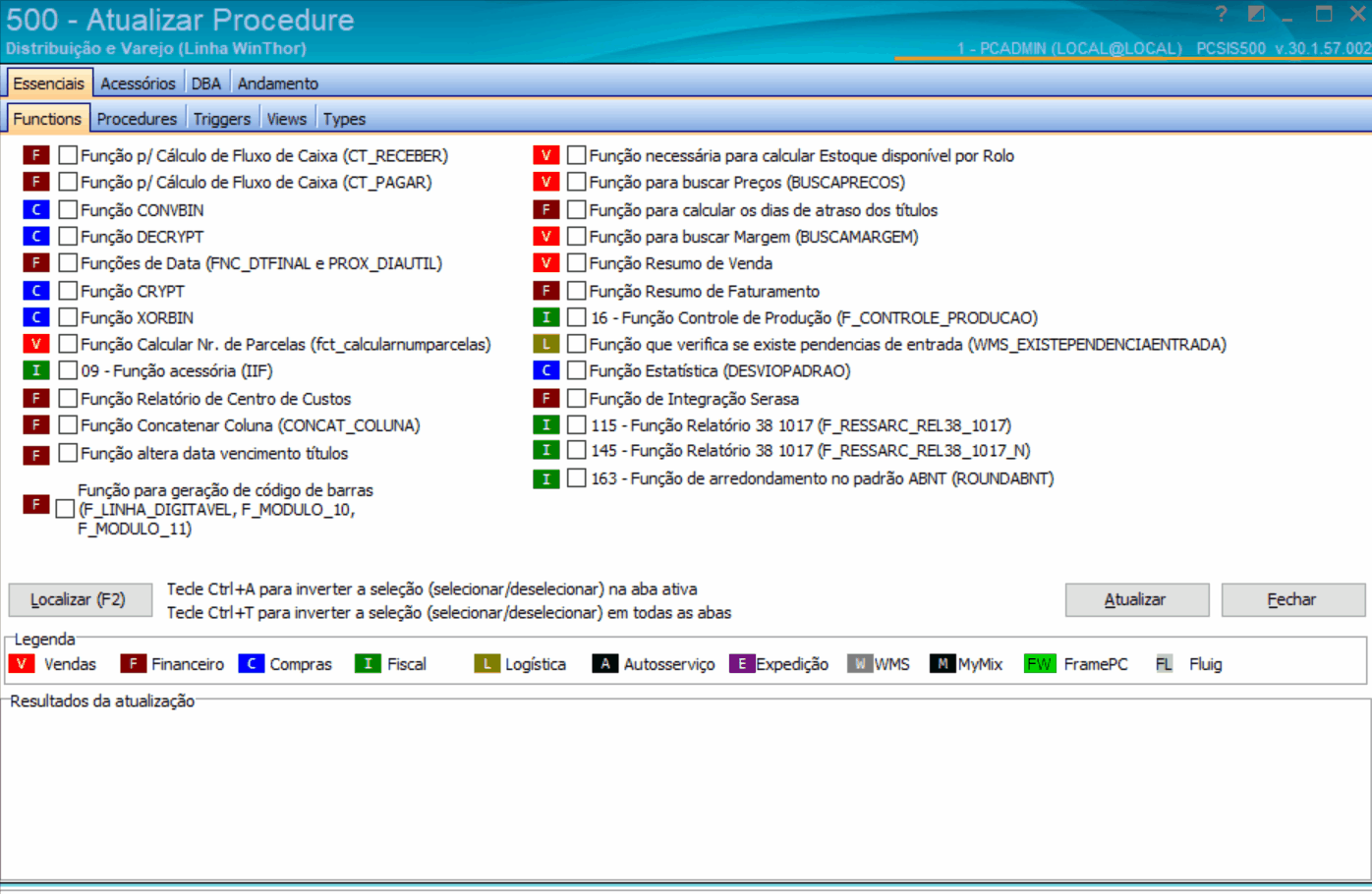Check the Função Estatística (DESVIOPADRAO) checkbox
The height and width of the screenshot is (894, 1372).
coord(577,370)
